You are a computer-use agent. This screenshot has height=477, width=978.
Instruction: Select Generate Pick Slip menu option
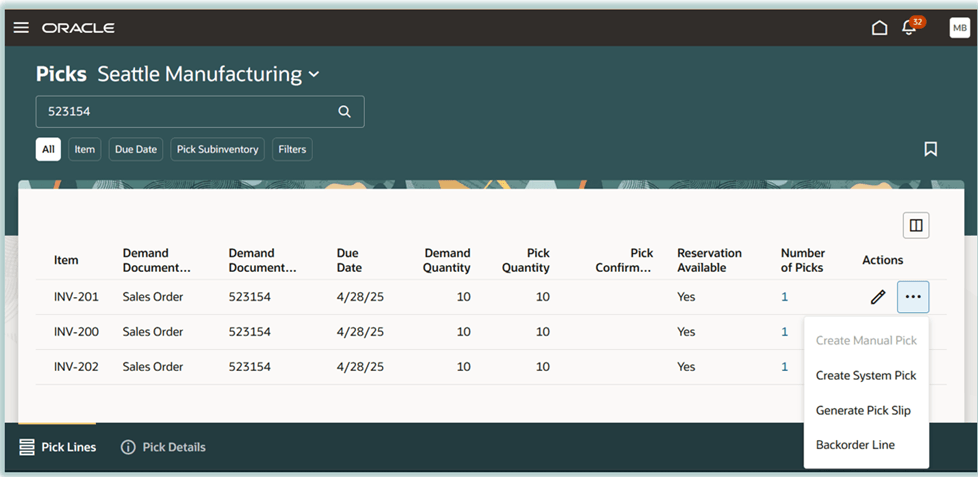pyautogui.click(x=863, y=410)
